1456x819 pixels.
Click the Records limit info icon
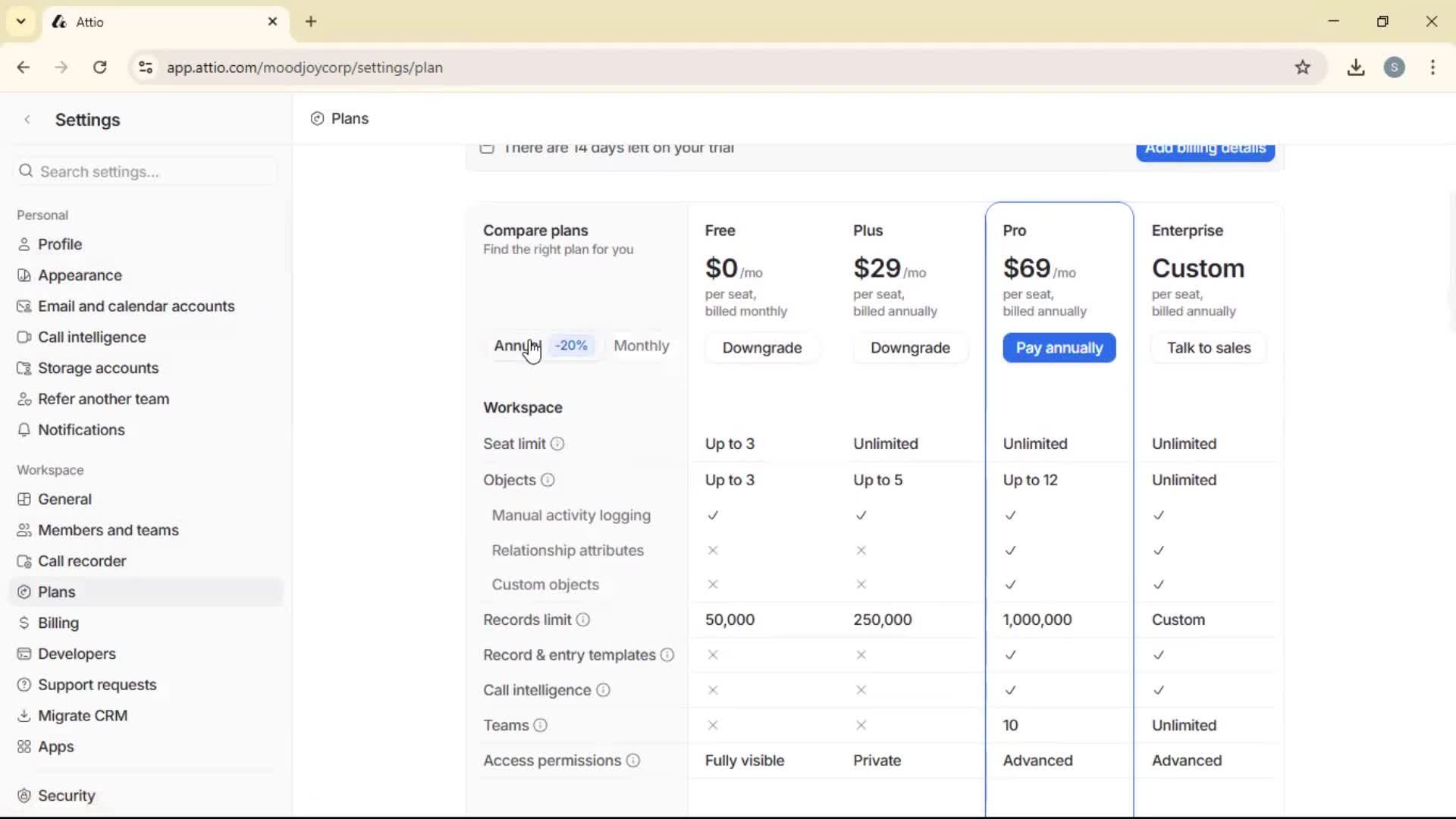pyautogui.click(x=582, y=620)
